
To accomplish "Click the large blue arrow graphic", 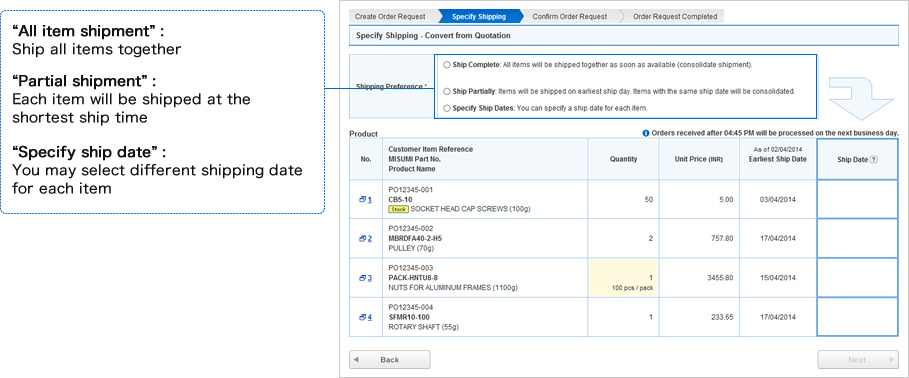I will [x=860, y=99].
